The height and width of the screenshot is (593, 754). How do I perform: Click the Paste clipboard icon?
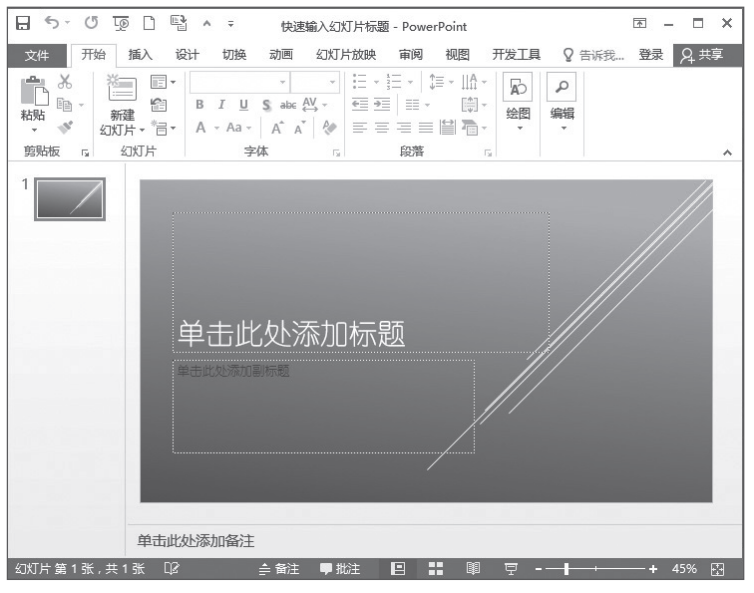pos(34,90)
